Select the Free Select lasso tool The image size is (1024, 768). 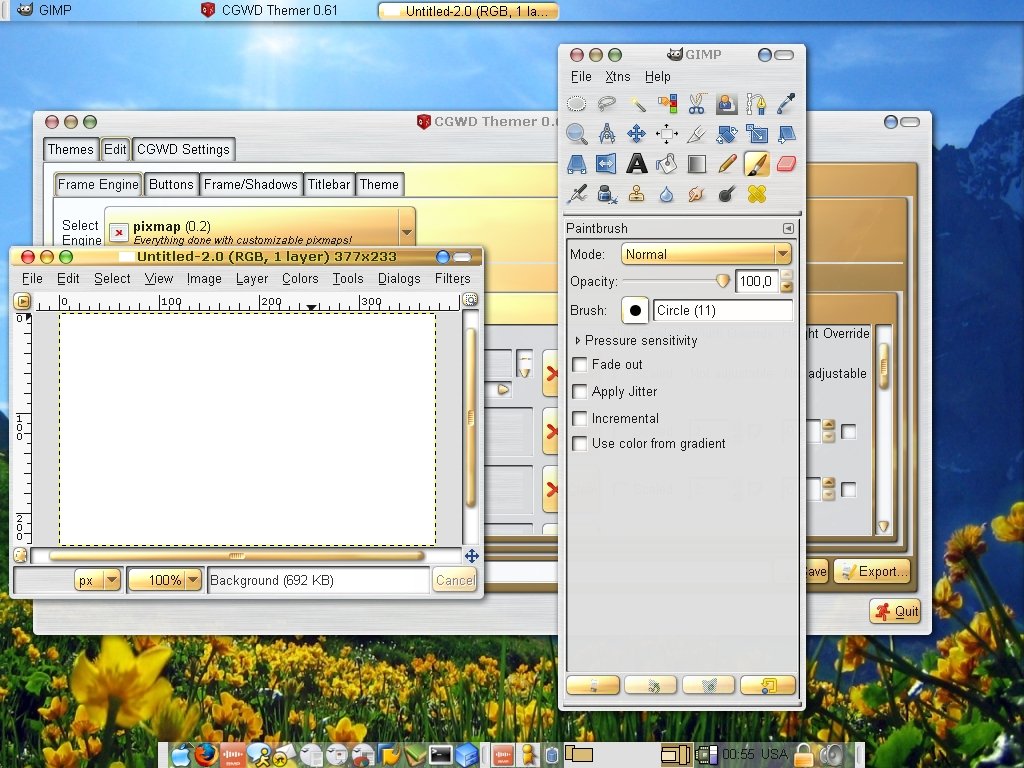607,104
